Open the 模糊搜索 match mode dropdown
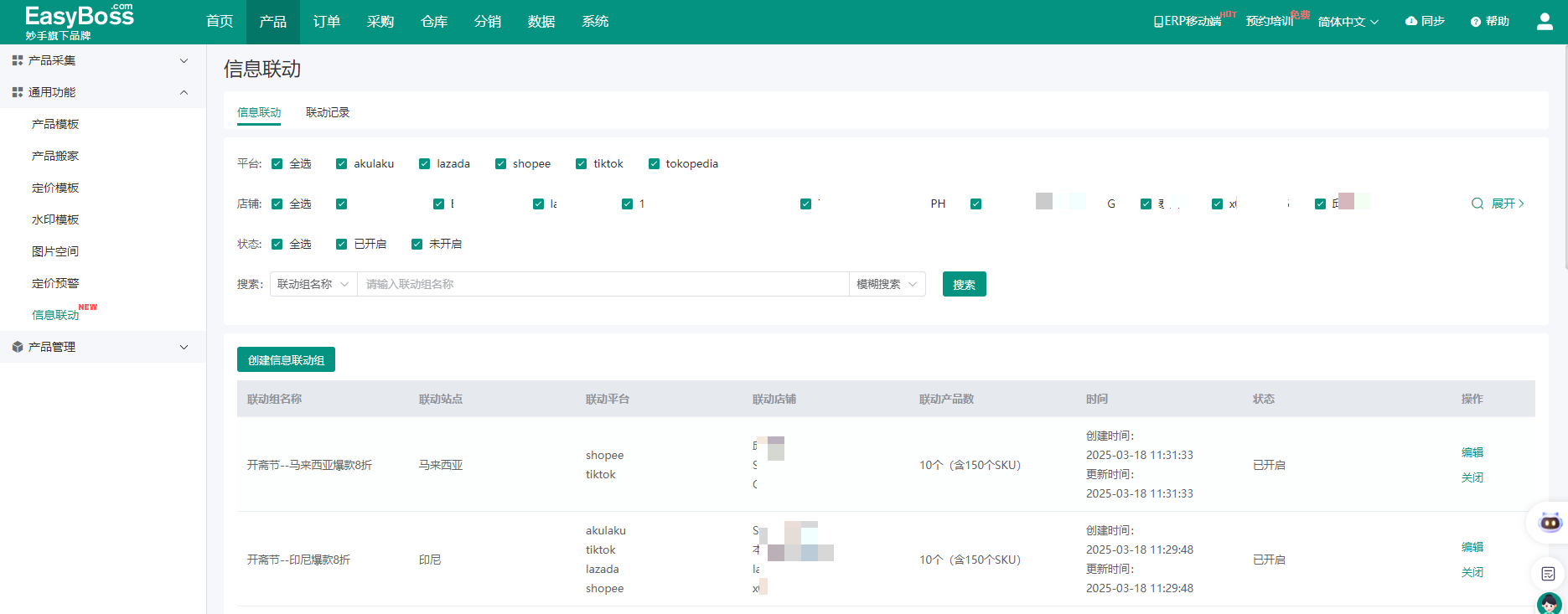 pyautogui.click(x=887, y=284)
